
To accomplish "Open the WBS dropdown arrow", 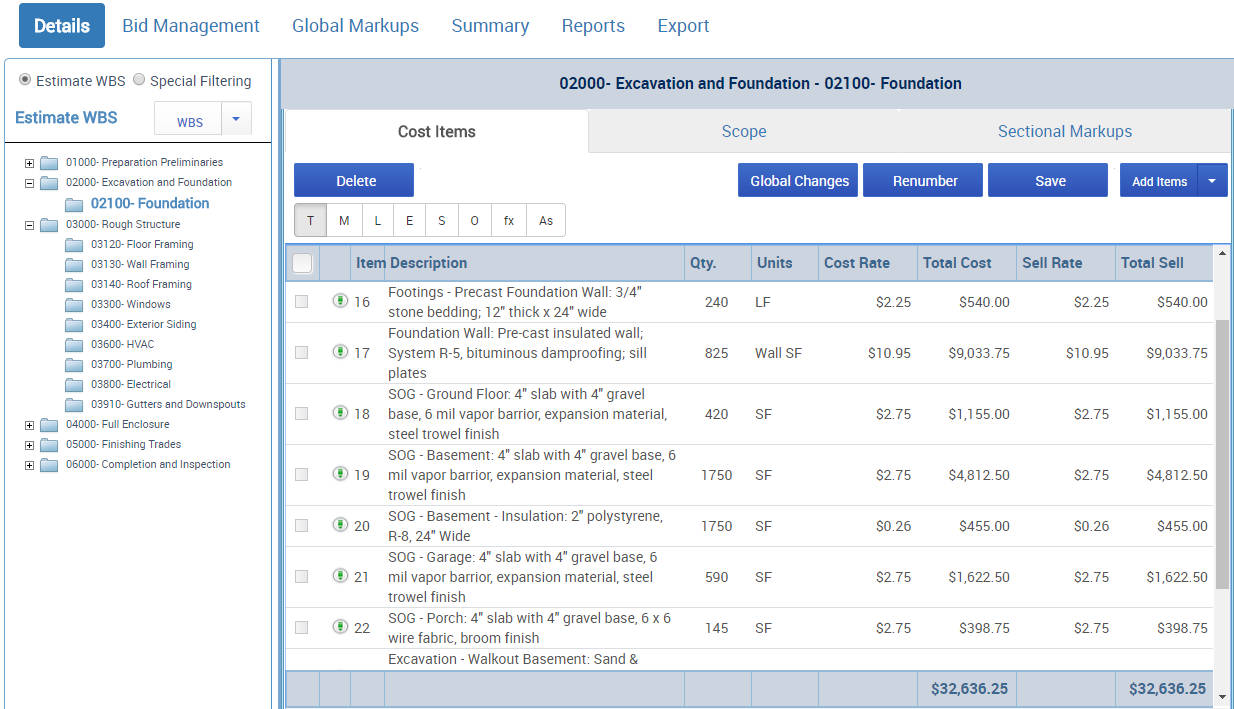I will click(x=236, y=119).
